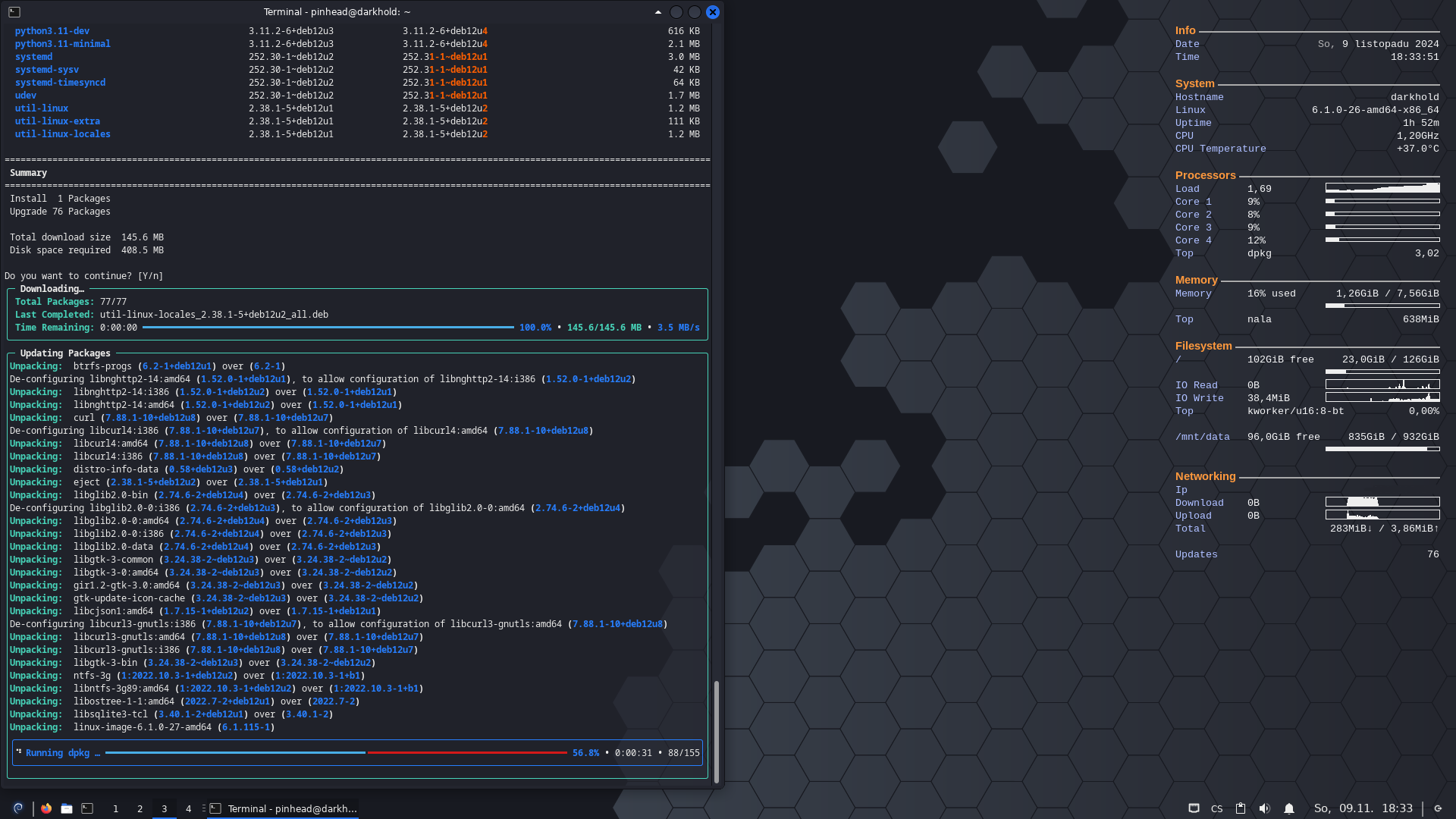Click the 'Do you want to continue? [Y/n]' prompt
This screenshot has width=1456, height=819.
83,276
